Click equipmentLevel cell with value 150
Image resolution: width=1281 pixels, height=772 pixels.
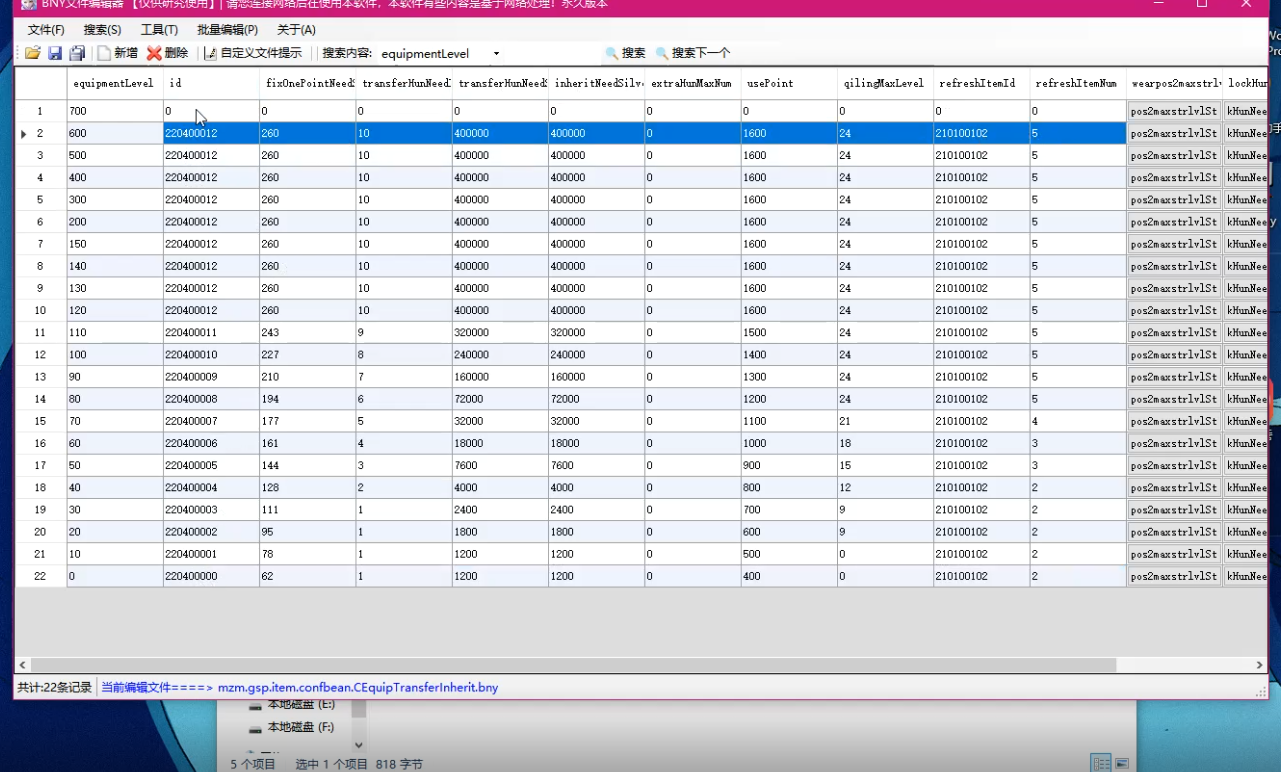pos(115,244)
